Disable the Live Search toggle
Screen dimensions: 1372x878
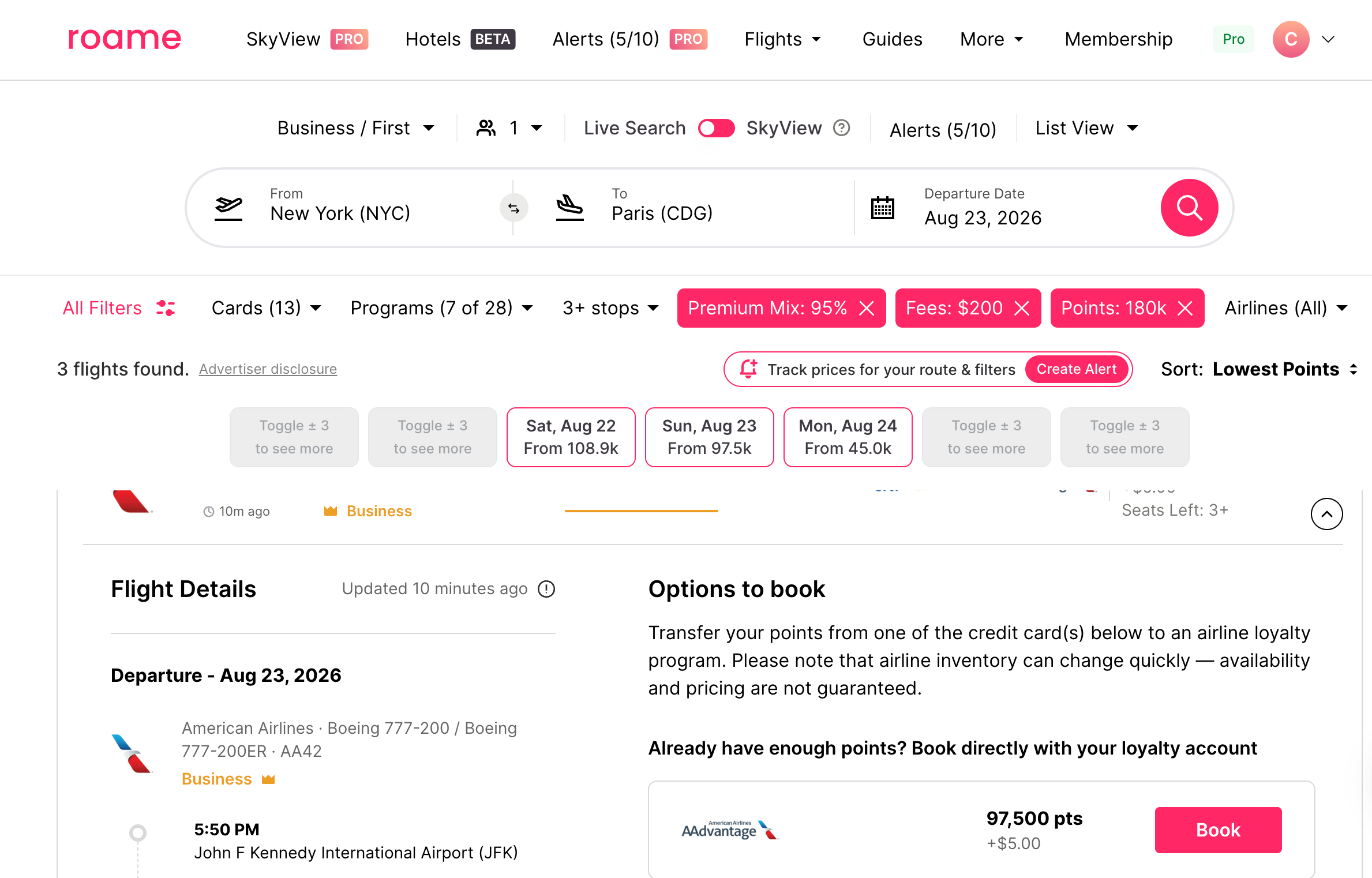tap(716, 127)
